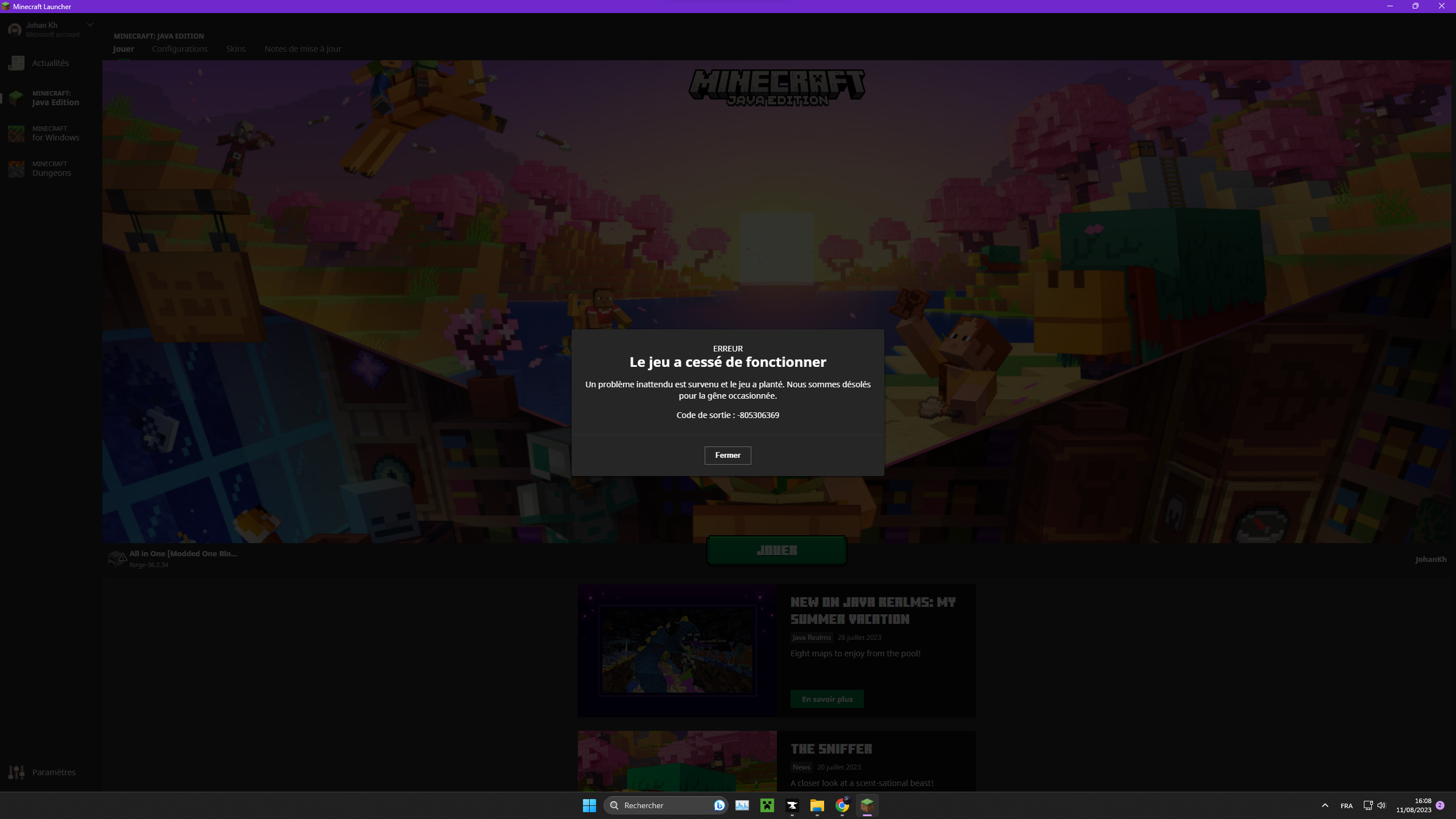Open Minecraft for Windows sidebar icon
Image resolution: width=1456 pixels, height=819 pixels.
point(16,134)
